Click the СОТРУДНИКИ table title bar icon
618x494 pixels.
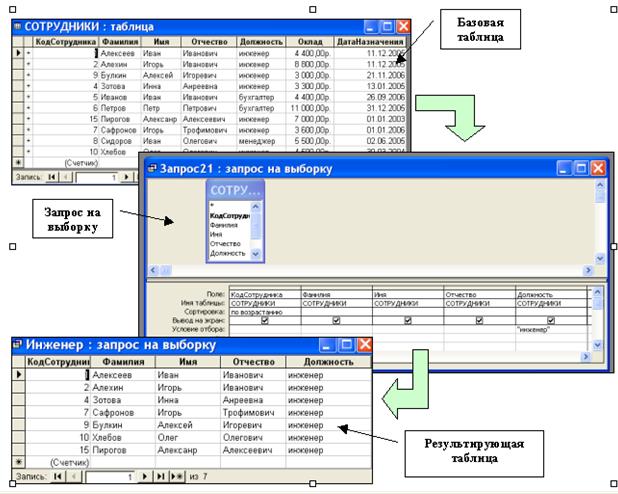point(17,26)
